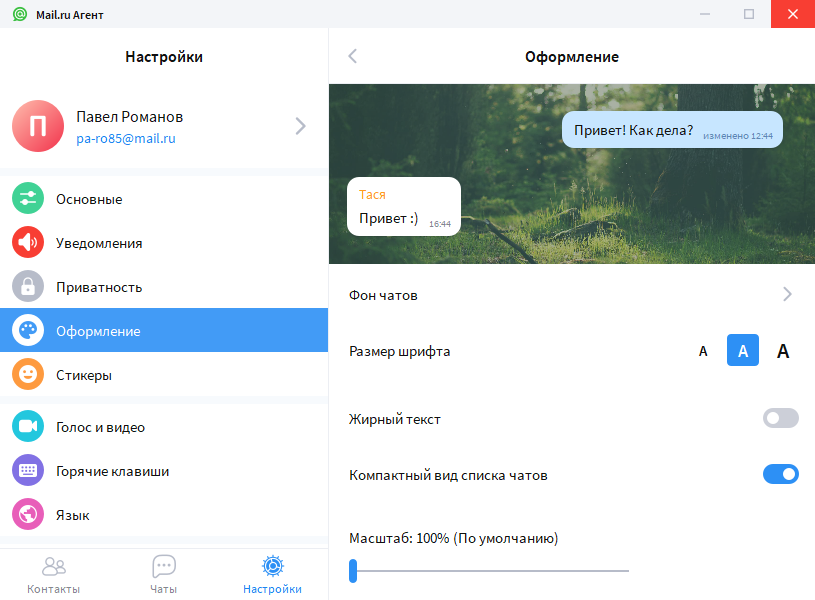Click the Павел Романов profile name
Screen dimensions: 815x600
click(x=129, y=116)
